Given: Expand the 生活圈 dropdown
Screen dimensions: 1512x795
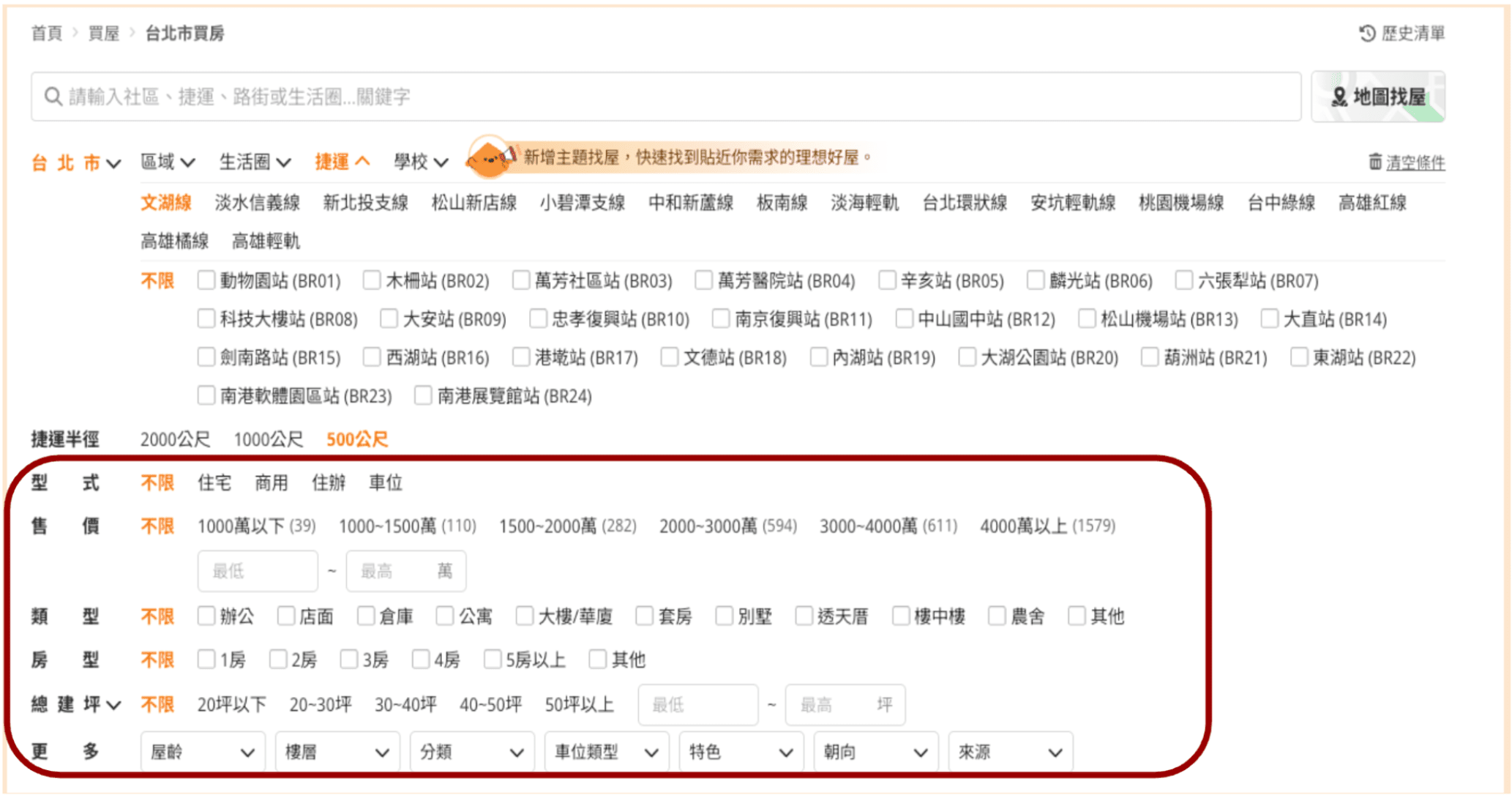Looking at the screenshot, I should (x=255, y=163).
